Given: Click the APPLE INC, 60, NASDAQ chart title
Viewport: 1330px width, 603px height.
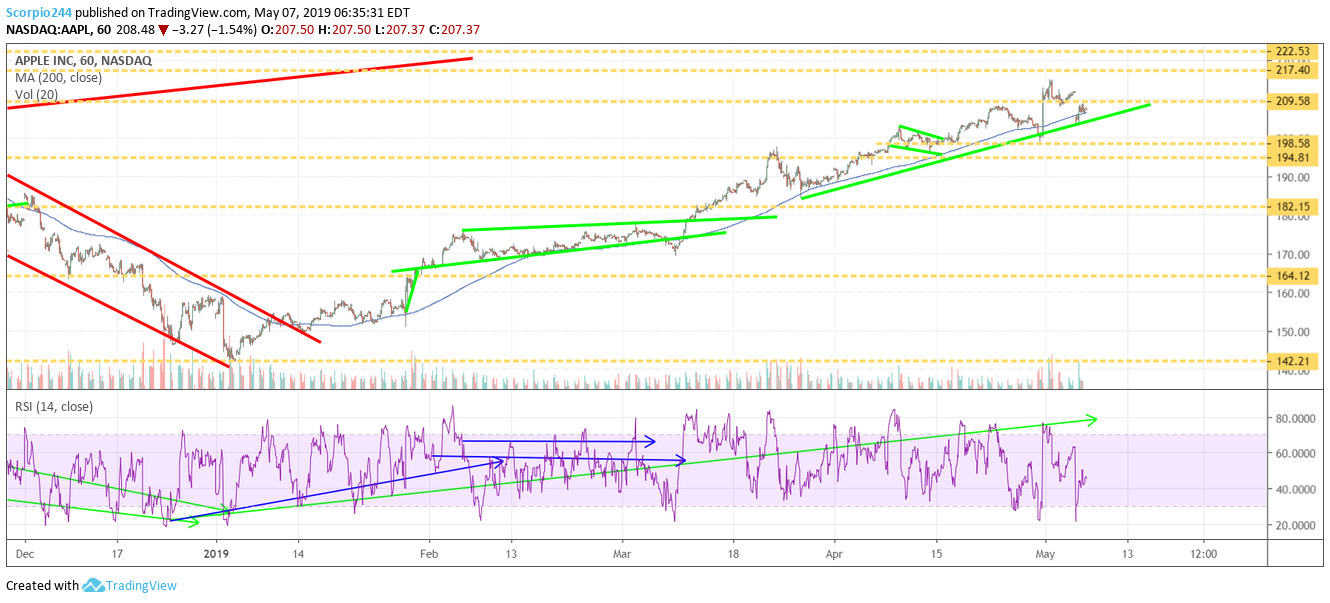Looking at the screenshot, I should (83, 60).
